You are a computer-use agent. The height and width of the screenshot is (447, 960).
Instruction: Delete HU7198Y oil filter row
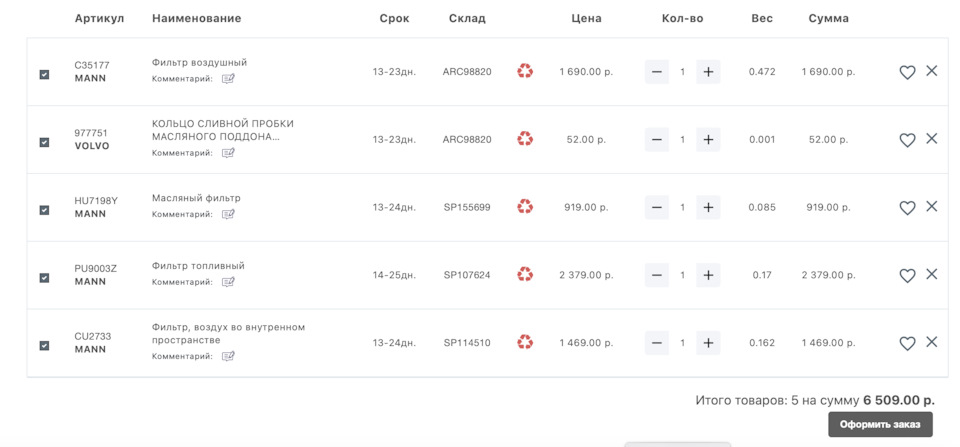coord(931,207)
